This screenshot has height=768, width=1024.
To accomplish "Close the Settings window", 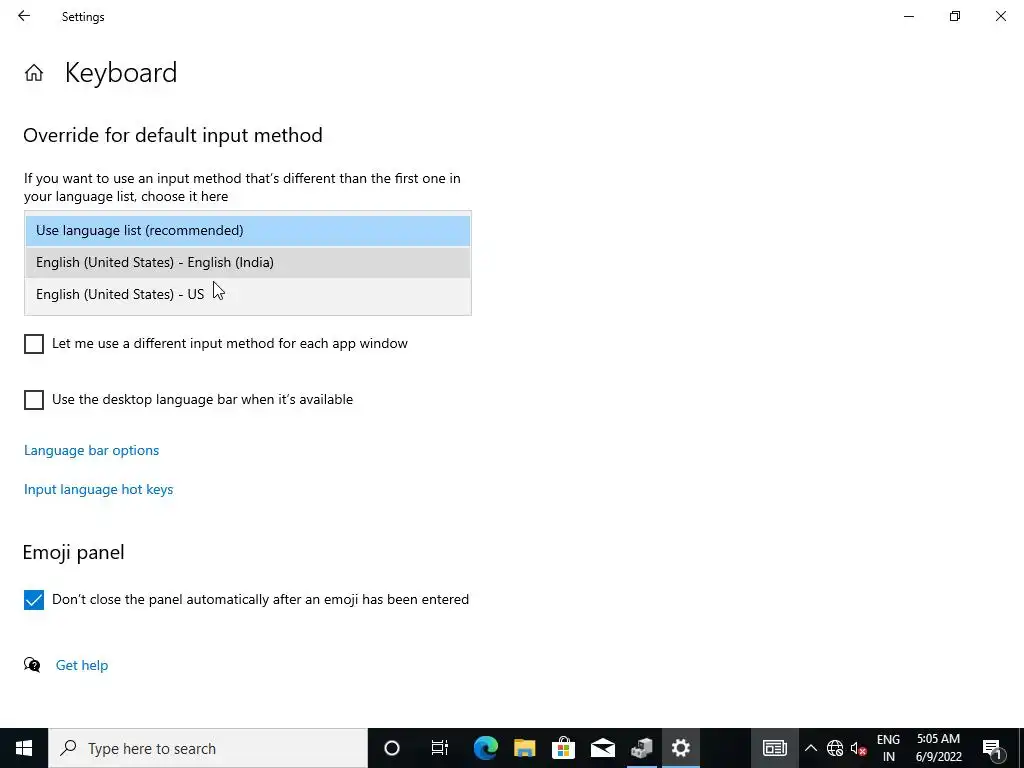I will click(1000, 16).
